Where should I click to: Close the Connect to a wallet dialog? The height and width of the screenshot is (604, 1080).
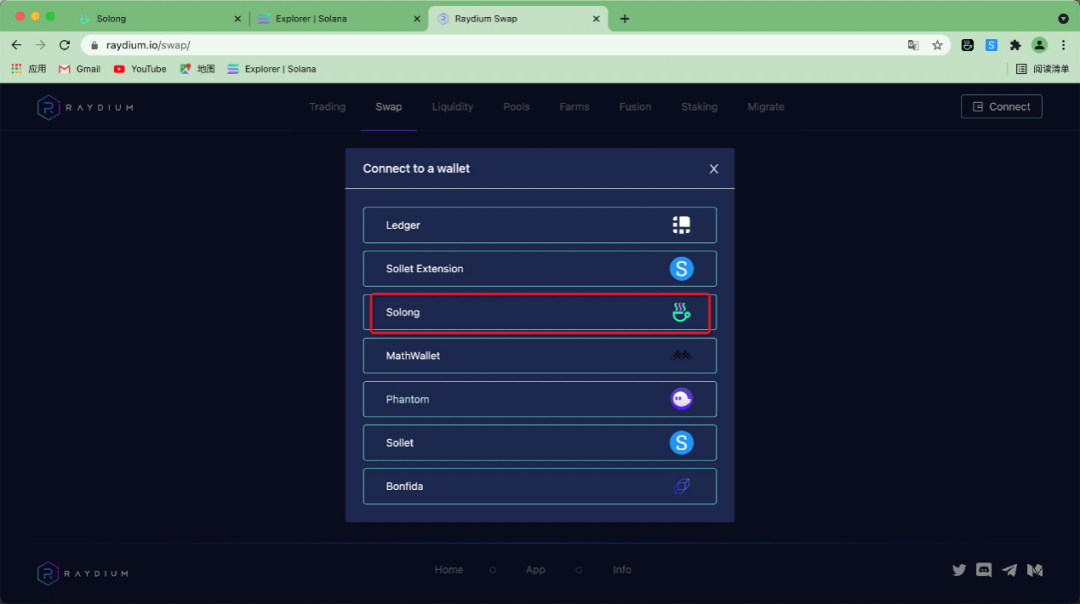click(714, 169)
